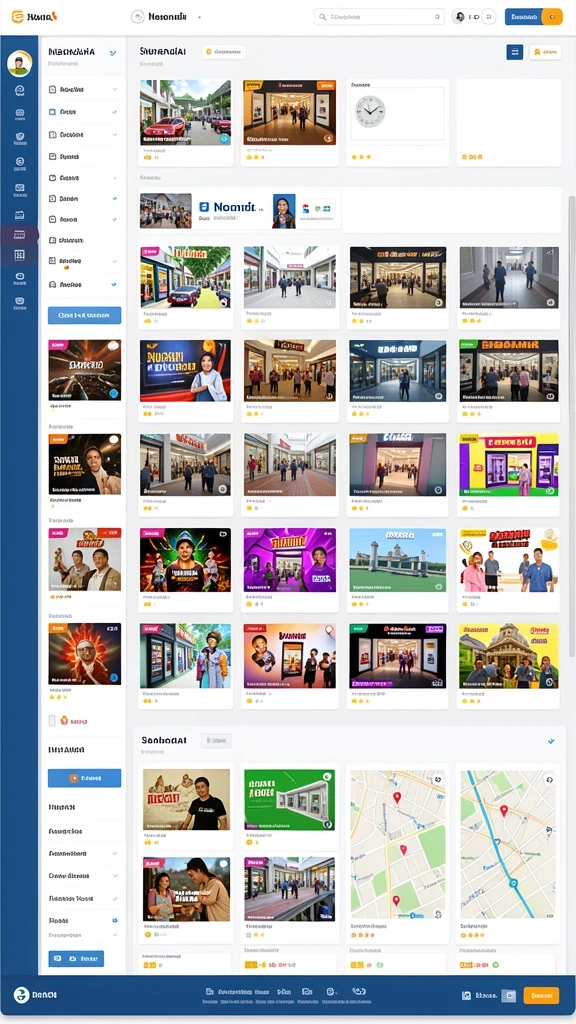Open the thumbnail of the man in the black t-shirt

(186, 799)
